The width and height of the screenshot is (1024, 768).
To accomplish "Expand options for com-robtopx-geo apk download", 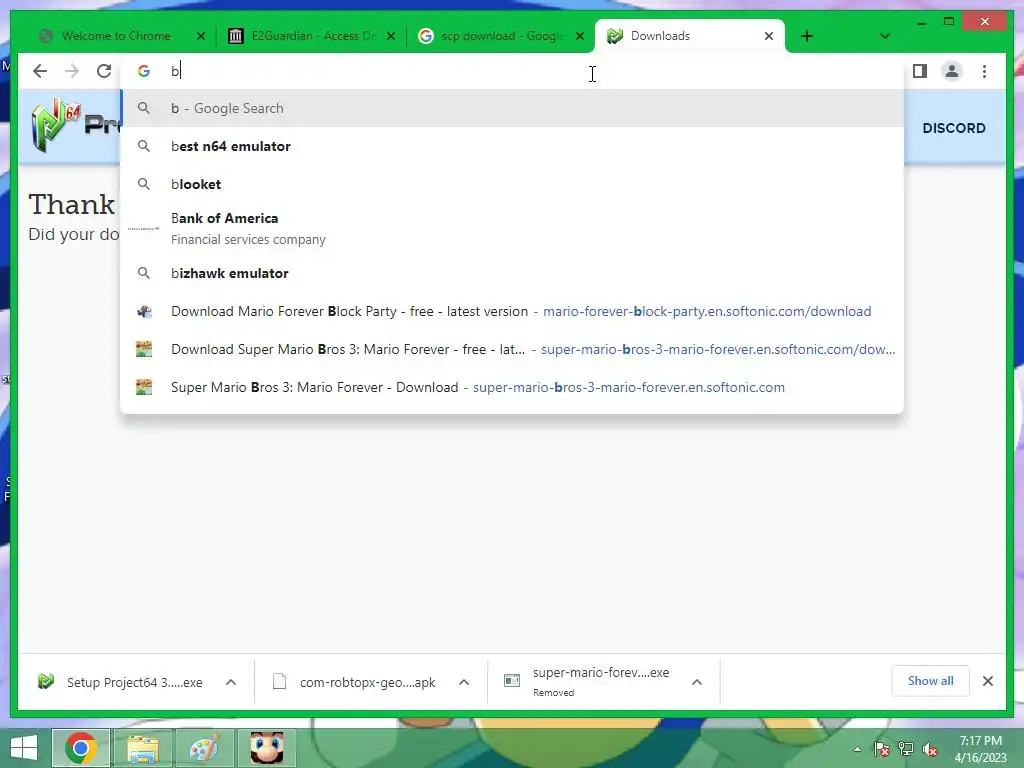I will [x=464, y=682].
